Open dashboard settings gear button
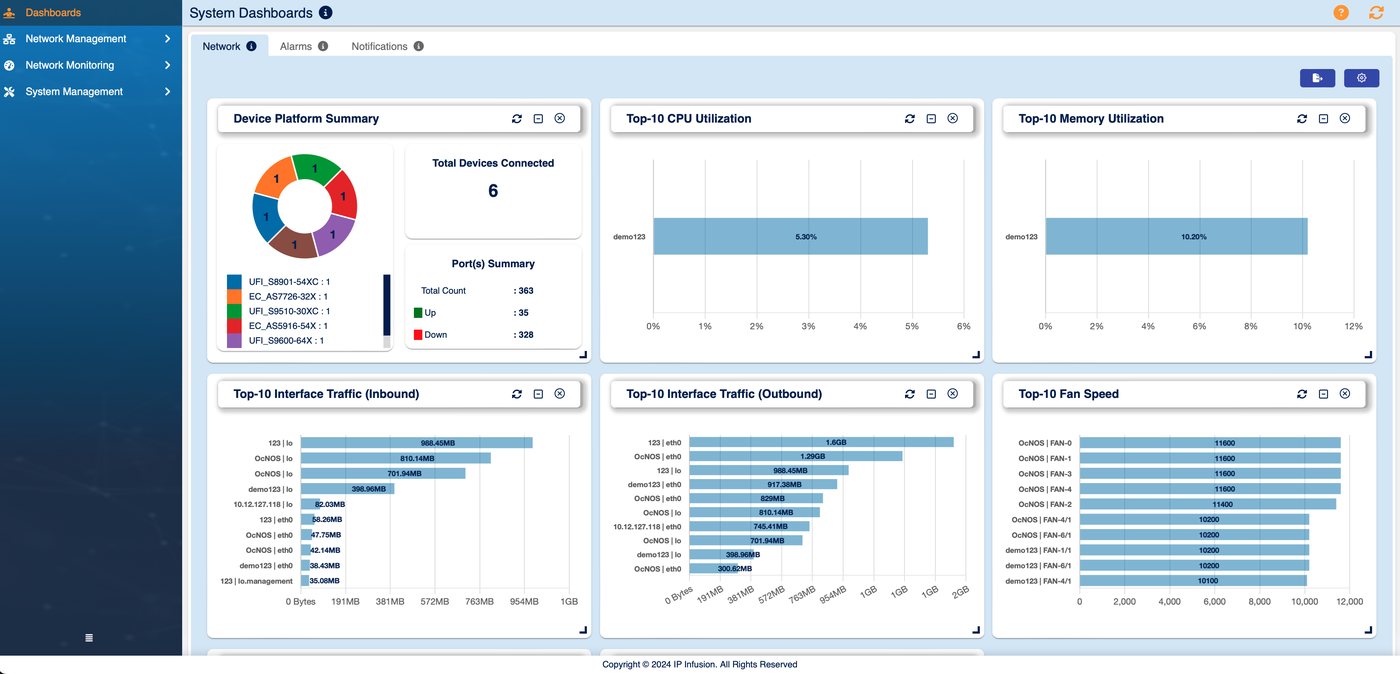Screen dimensions: 1400x674 pyautogui.click(x=1361, y=78)
